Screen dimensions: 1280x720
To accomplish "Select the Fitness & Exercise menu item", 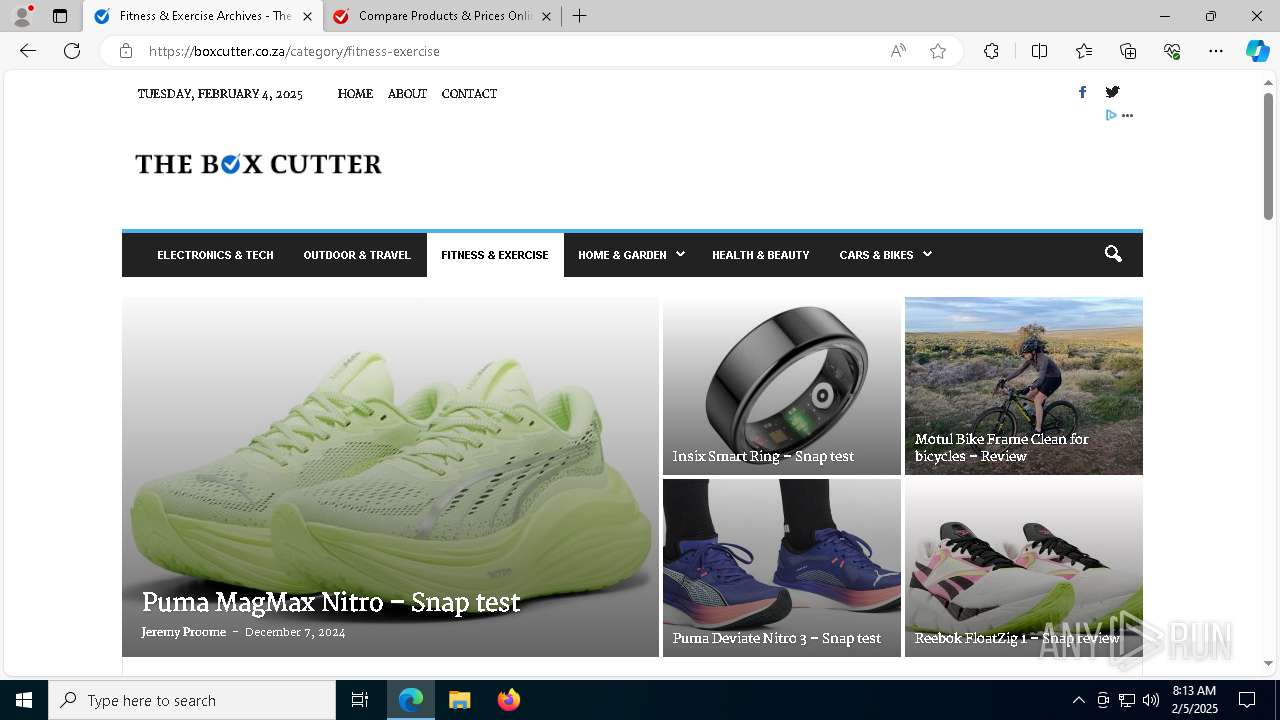I will [x=495, y=255].
